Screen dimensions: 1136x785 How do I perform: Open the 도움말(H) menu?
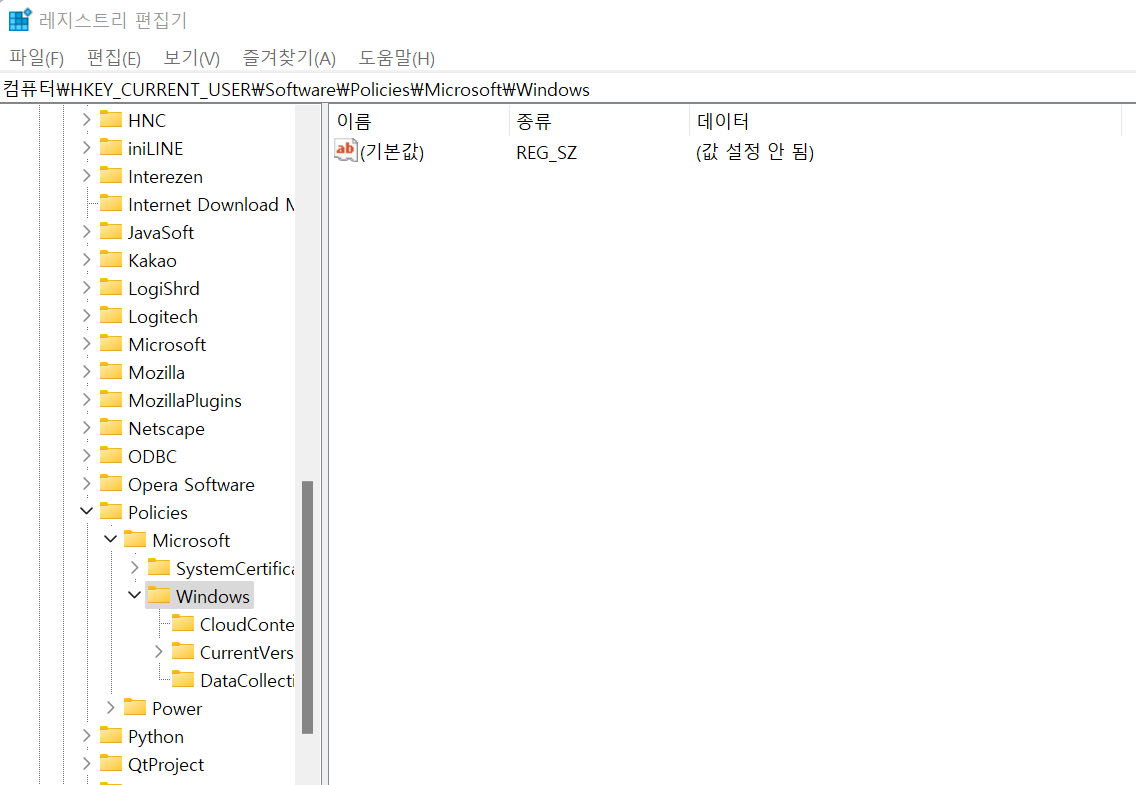point(396,58)
